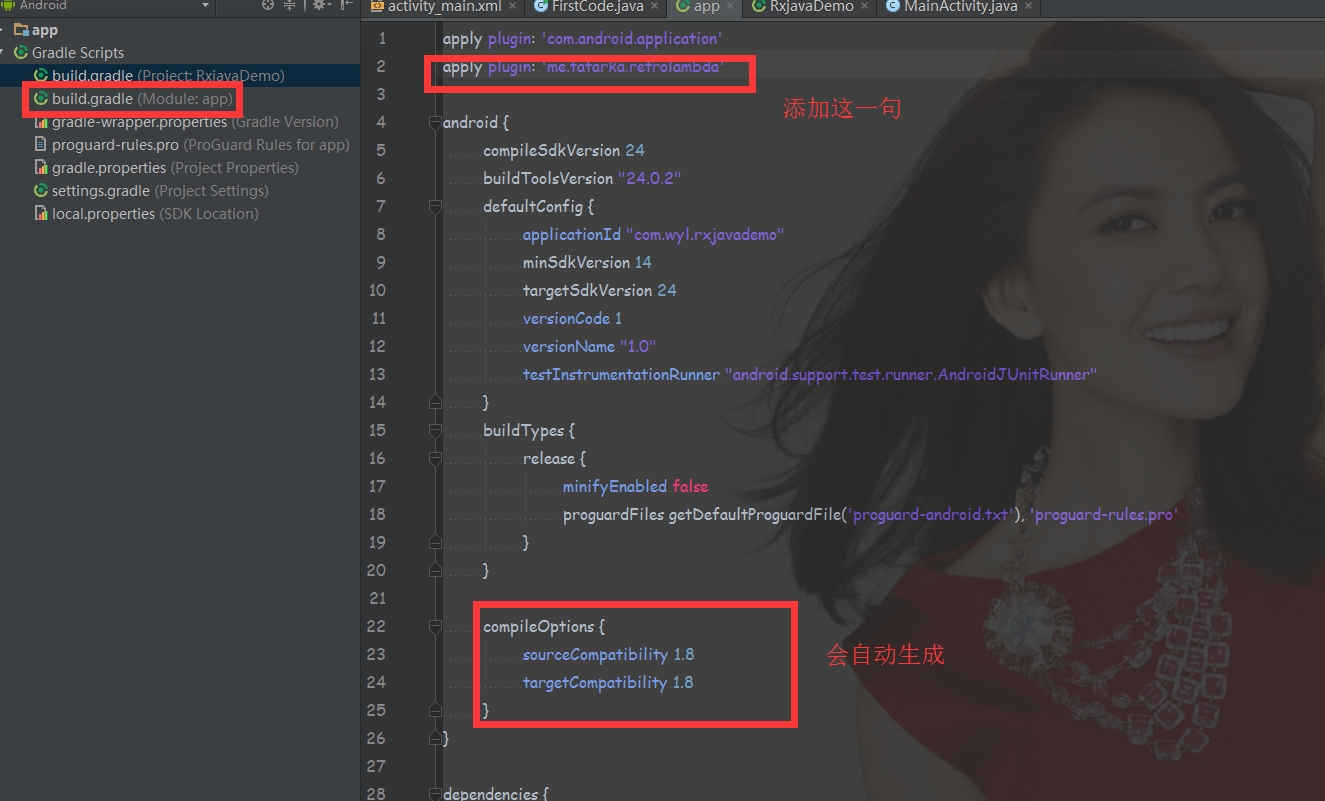Image resolution: width=1325 pixels, height=801 pixels.
Task: Close the activity_main.xml tab
Action: [x=512, y=6]
